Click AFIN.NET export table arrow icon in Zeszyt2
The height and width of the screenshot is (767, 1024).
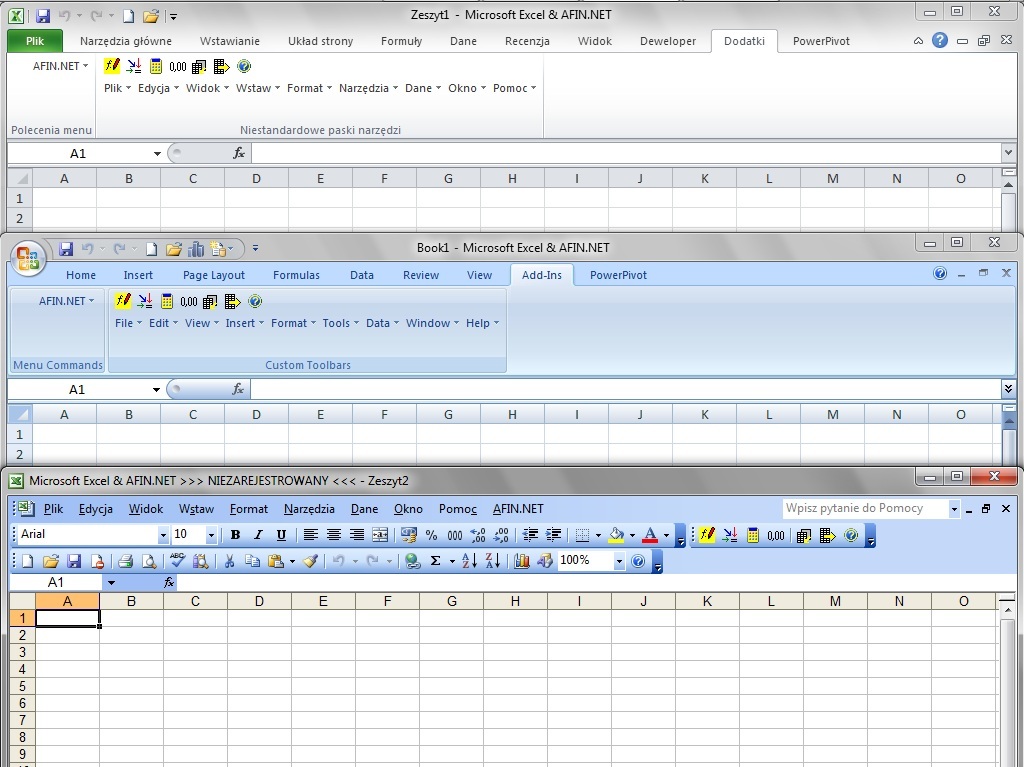pyautogui.click(x=827, y=535)
